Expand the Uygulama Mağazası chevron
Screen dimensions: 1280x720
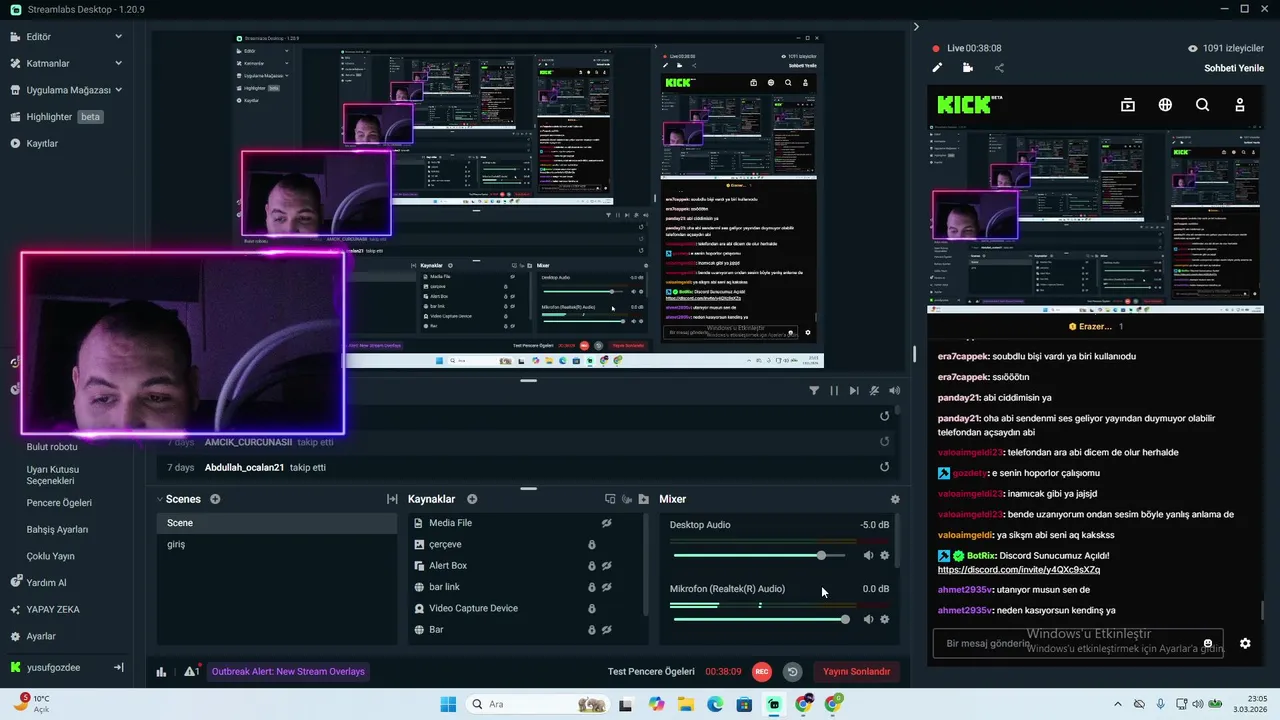click(x=119, y=89)
